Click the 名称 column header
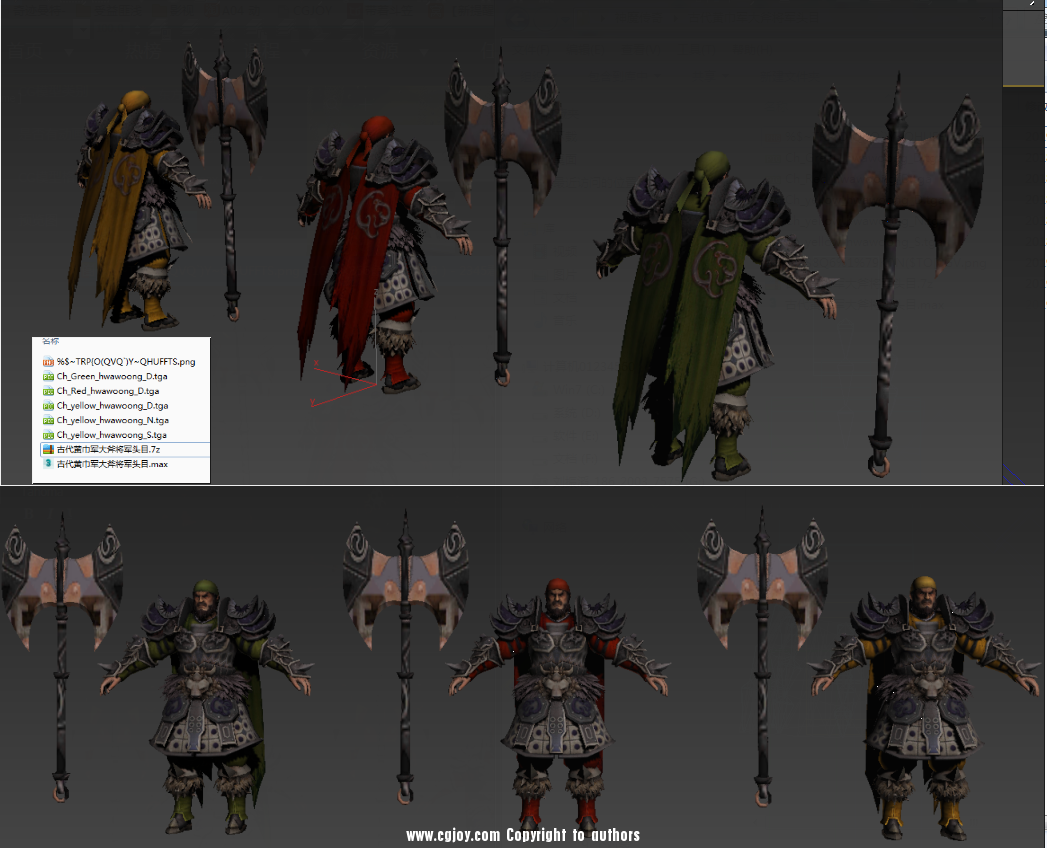The height and width of the screenshot is (848, 1047). (x=50, y=342)
